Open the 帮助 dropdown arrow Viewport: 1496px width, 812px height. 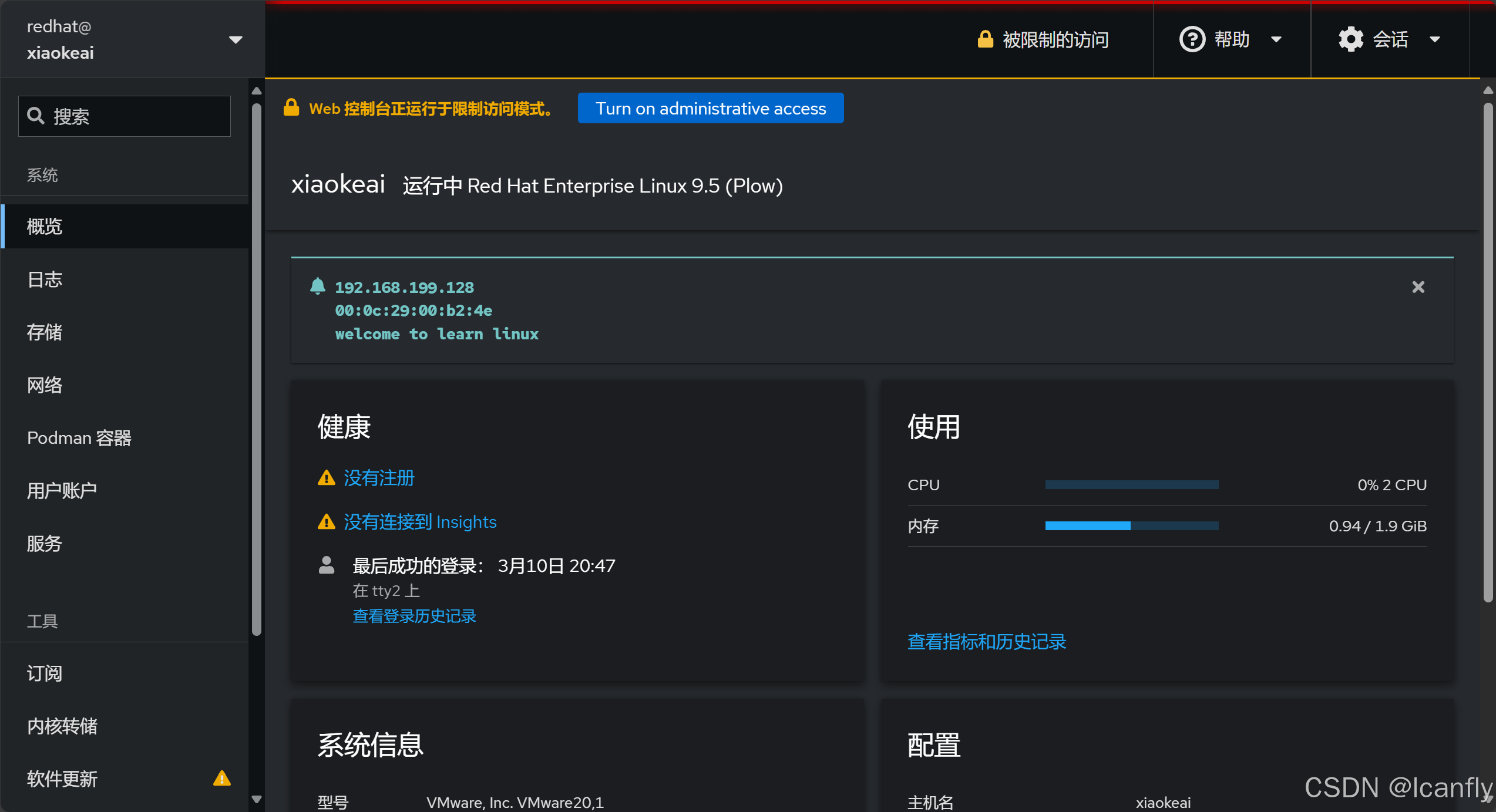(1276, 39)
